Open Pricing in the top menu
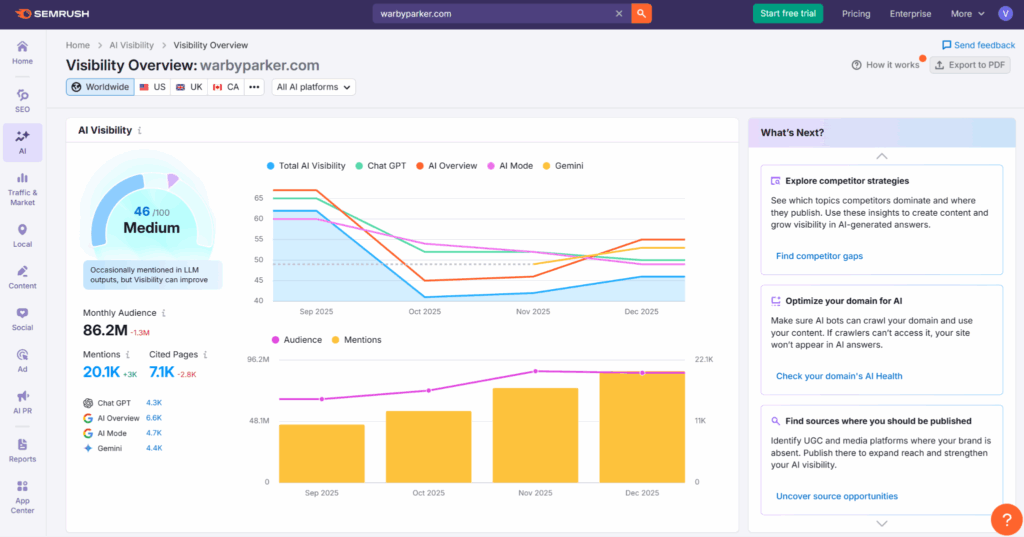 pyautogui.click(x=856, y=14)
